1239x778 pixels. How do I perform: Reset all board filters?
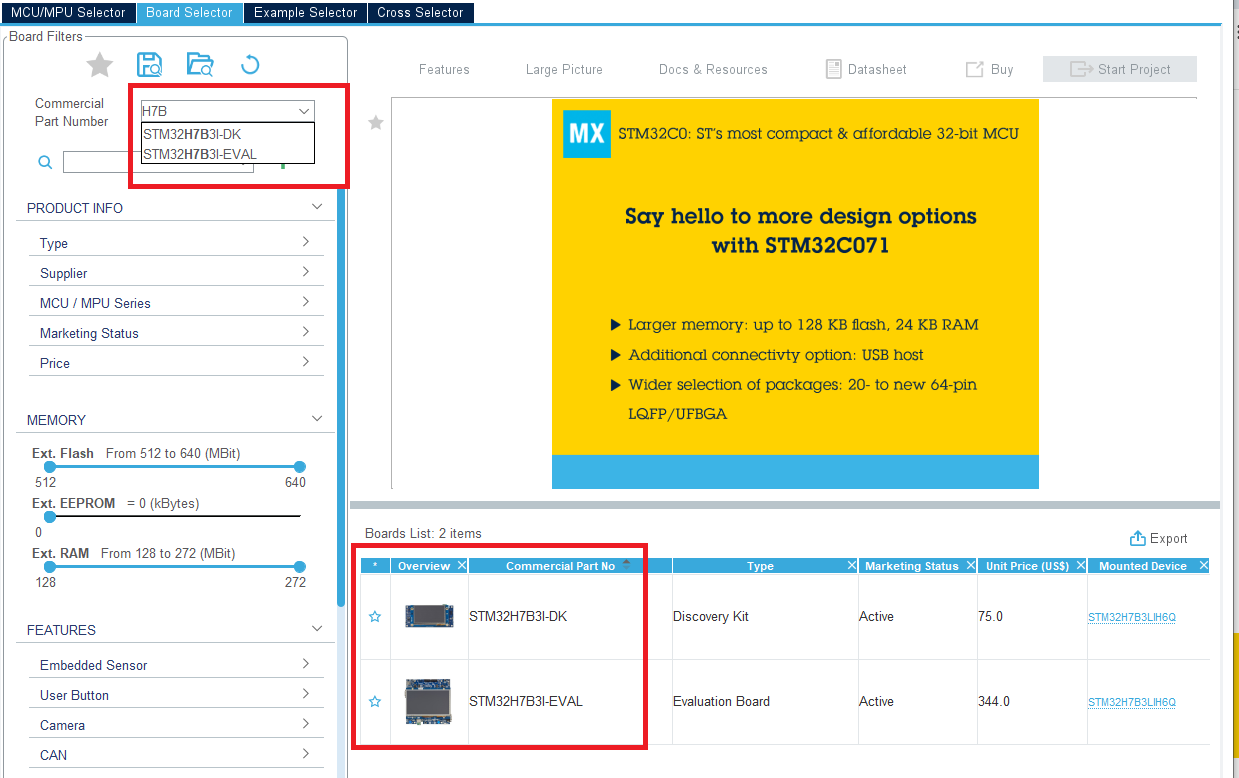249,64
